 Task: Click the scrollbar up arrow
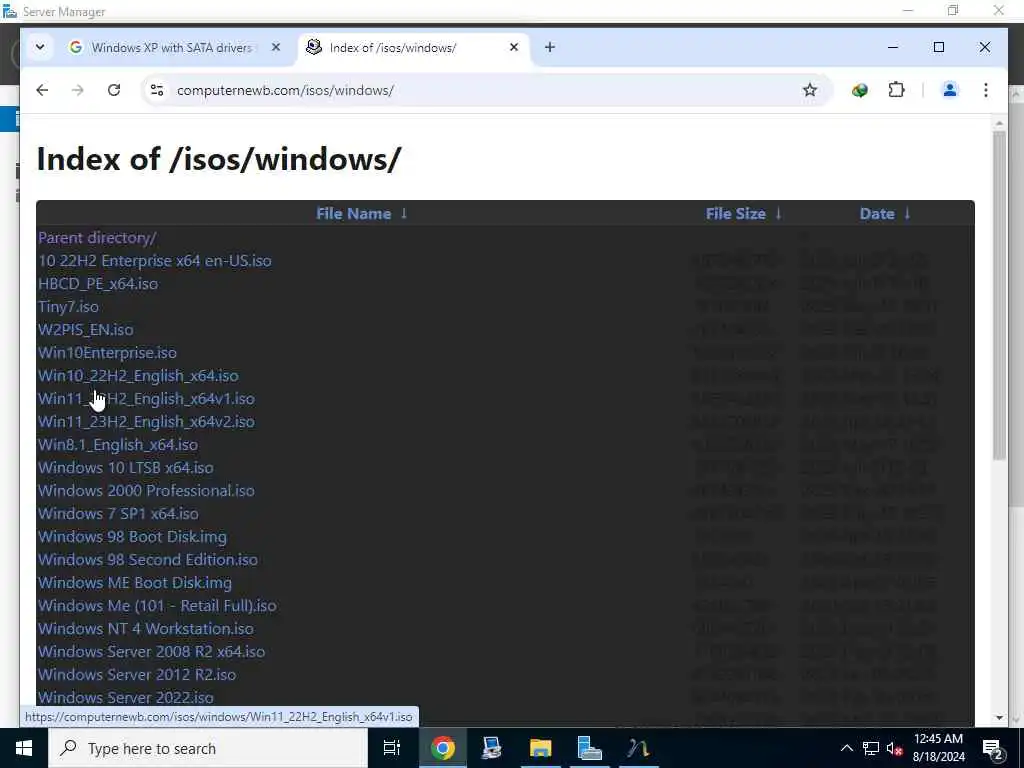click(999, 123)
